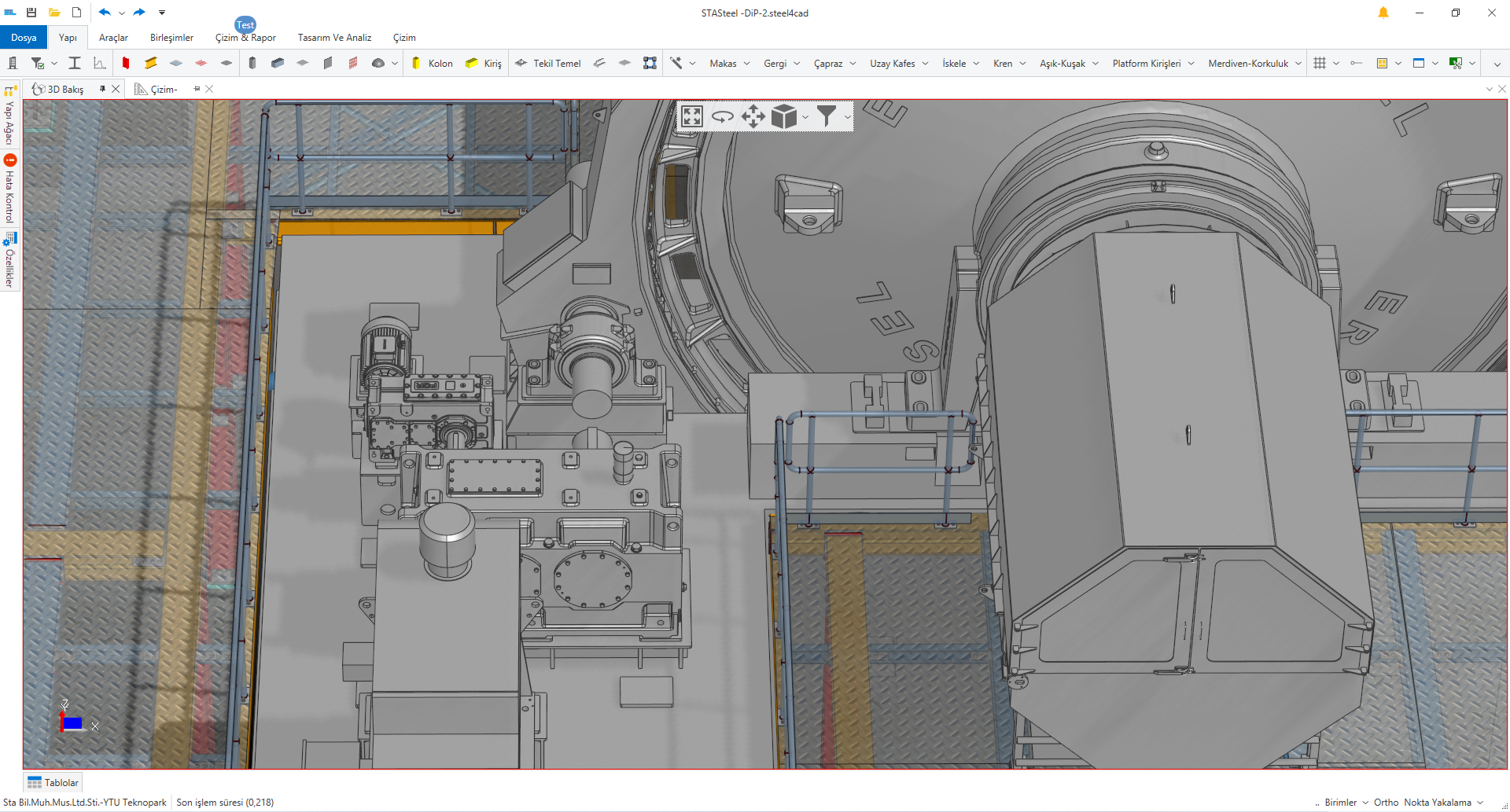Close the Çizim- document tab
Screen dimensions: 1510x812
click(x=209, y=89)
